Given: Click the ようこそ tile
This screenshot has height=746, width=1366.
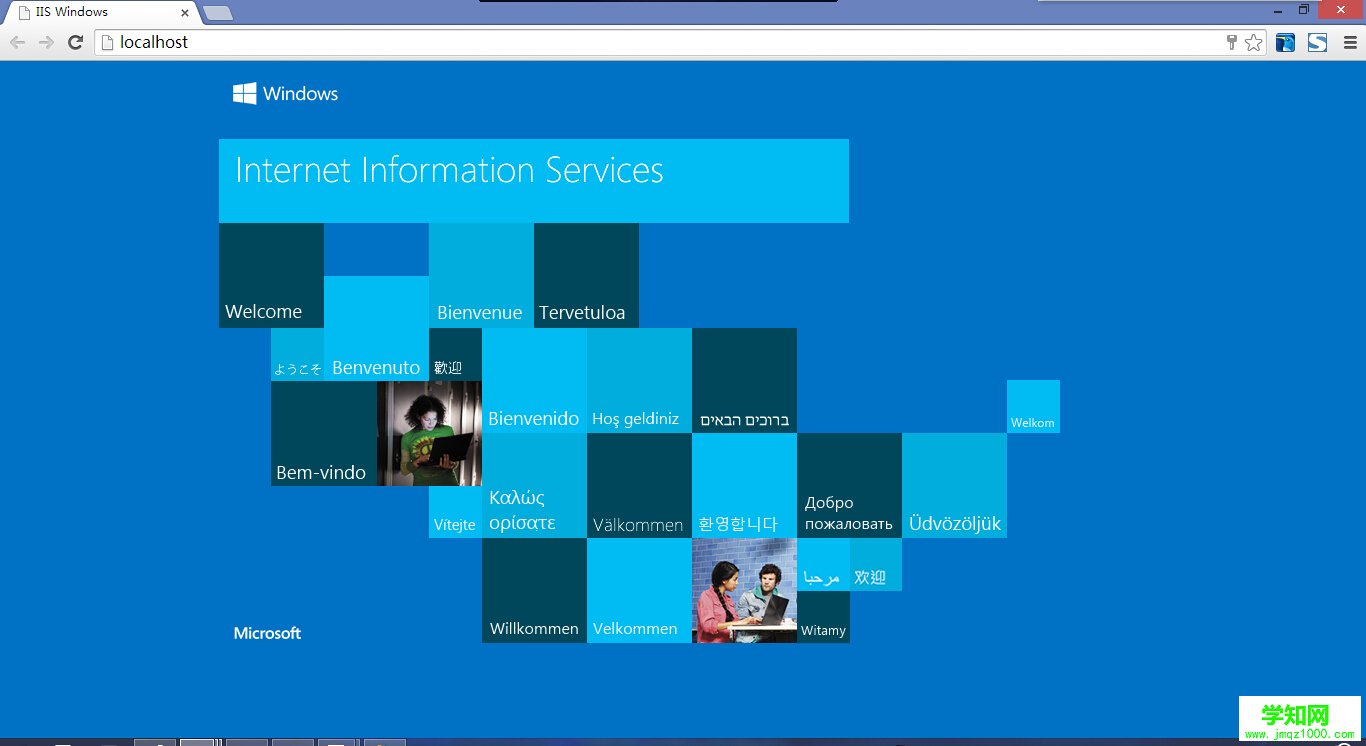Looking at the screenshot, I should [297, 354].
